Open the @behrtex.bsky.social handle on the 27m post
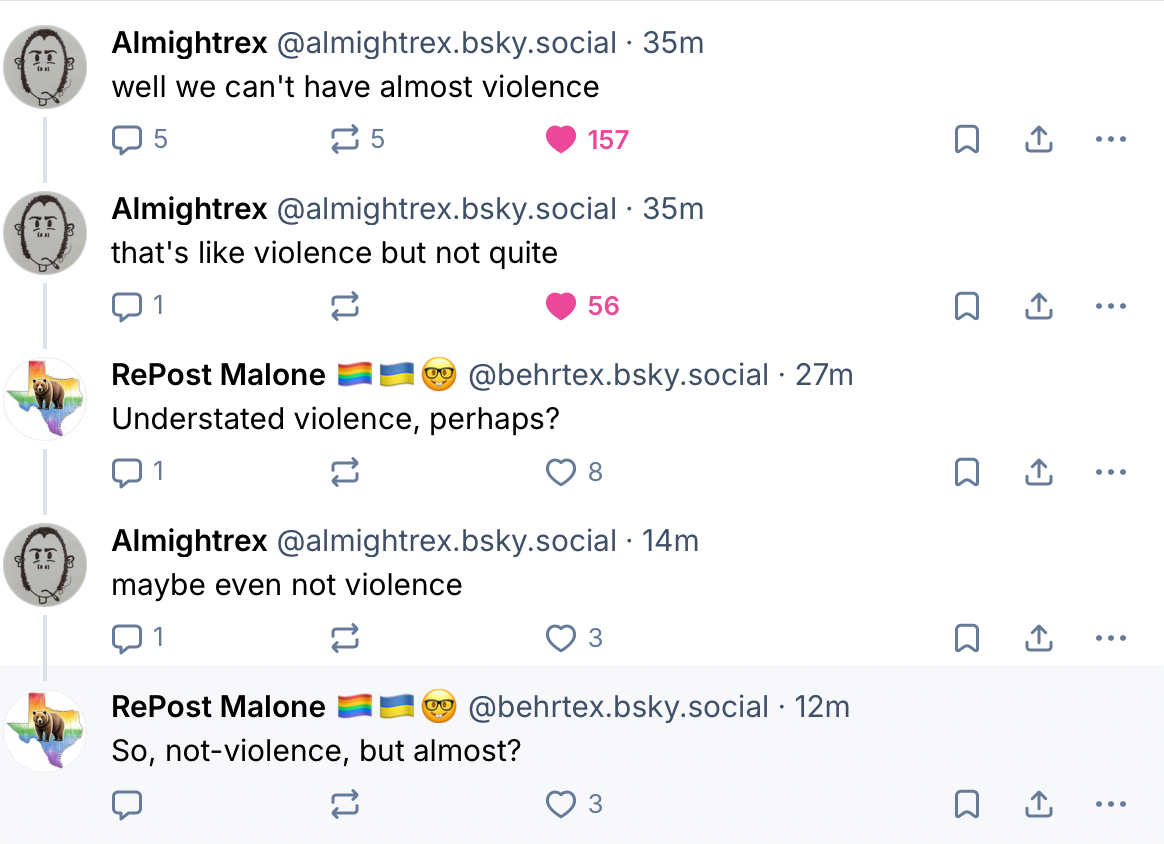The image size is (1164, 844). pos(618,375)
